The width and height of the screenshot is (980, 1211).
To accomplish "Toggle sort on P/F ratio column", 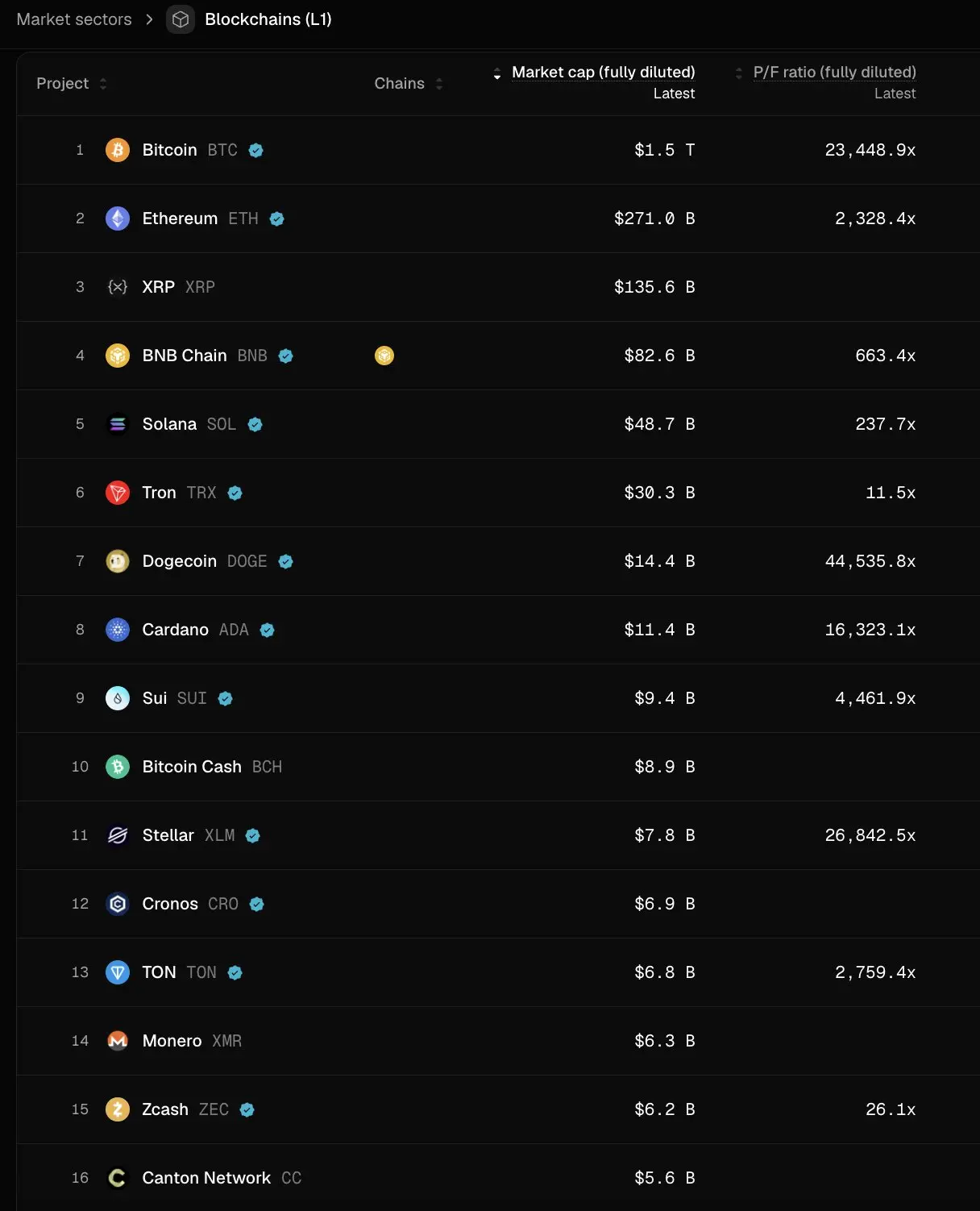I will click(738, 73).
